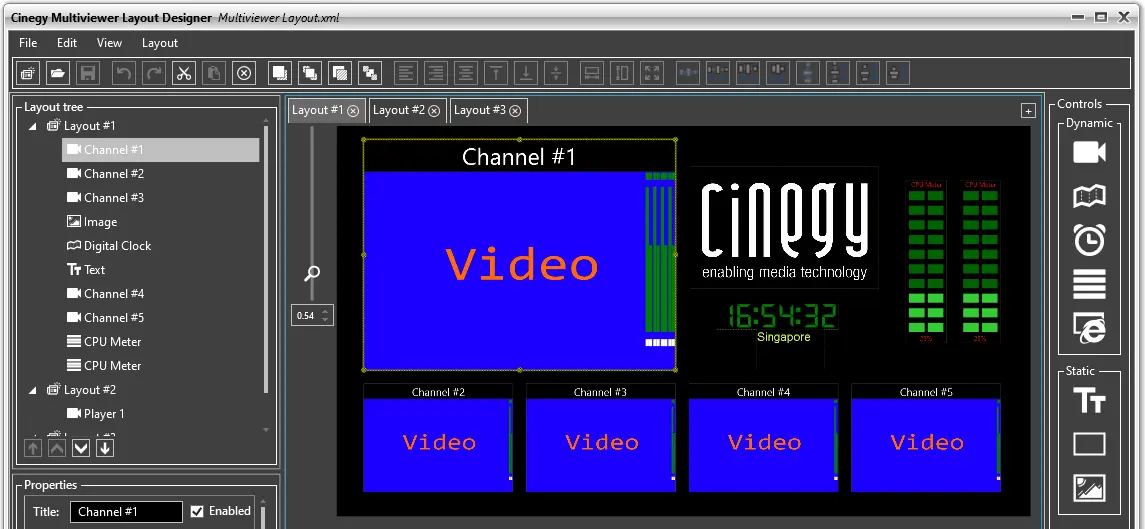
Task: Open the Edit menu
Action: click(x=67, y=42)
